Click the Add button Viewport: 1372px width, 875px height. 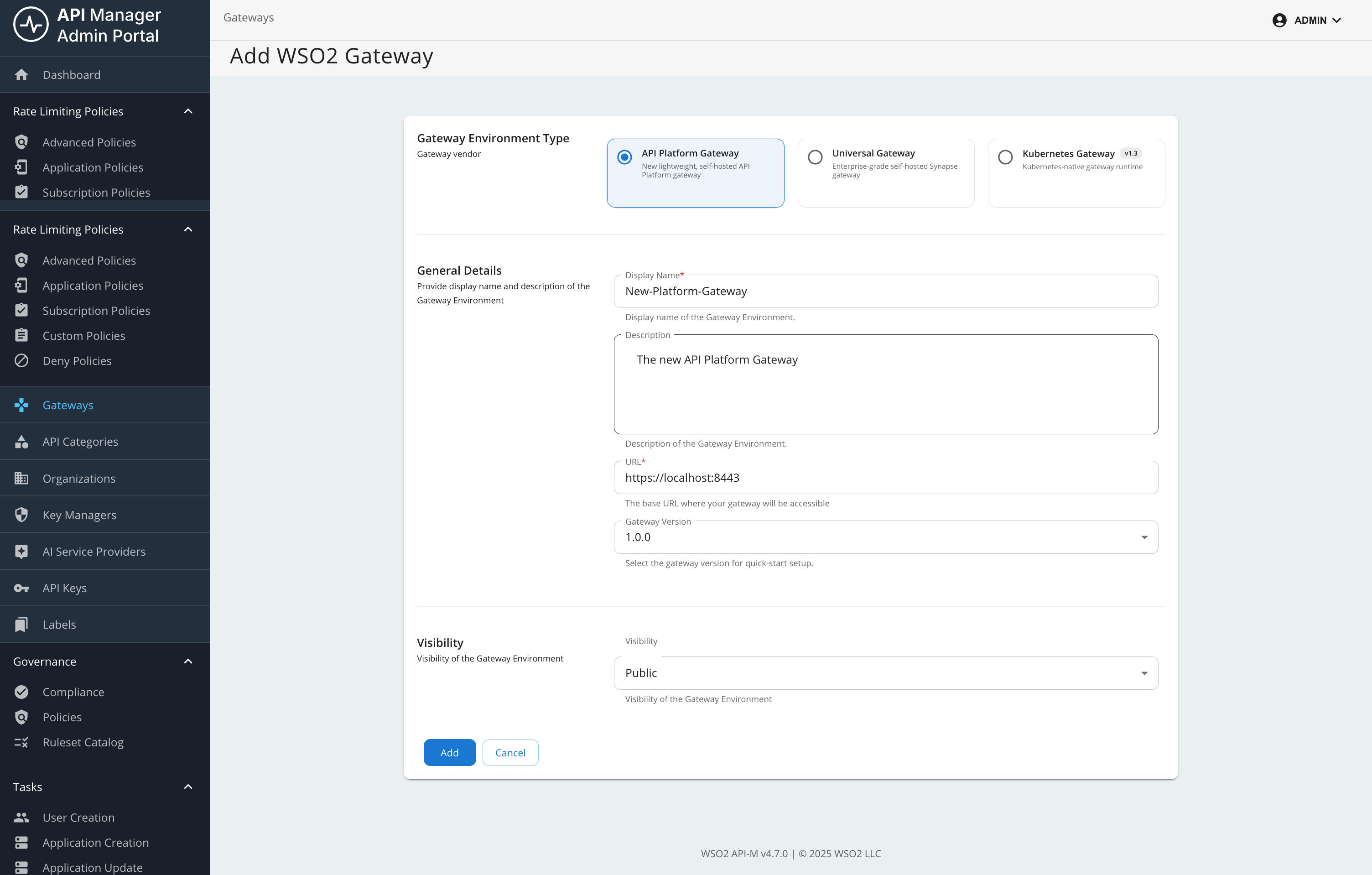[450, 752]
